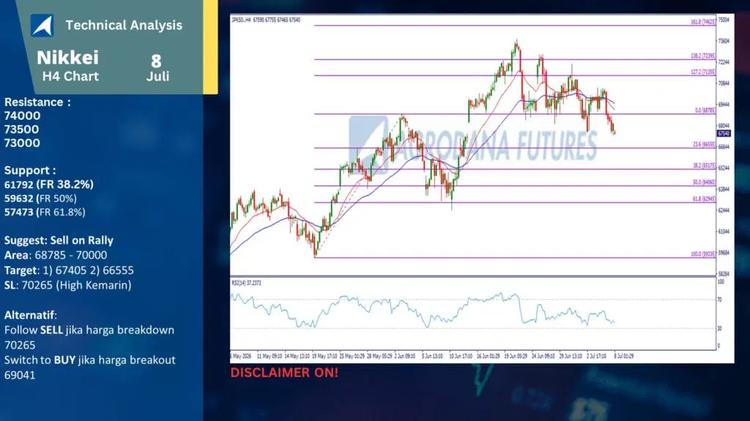Click the Nikkei H4 Chart heading
This screenshot has height=421, width=750.
click(x=68, y=66)
